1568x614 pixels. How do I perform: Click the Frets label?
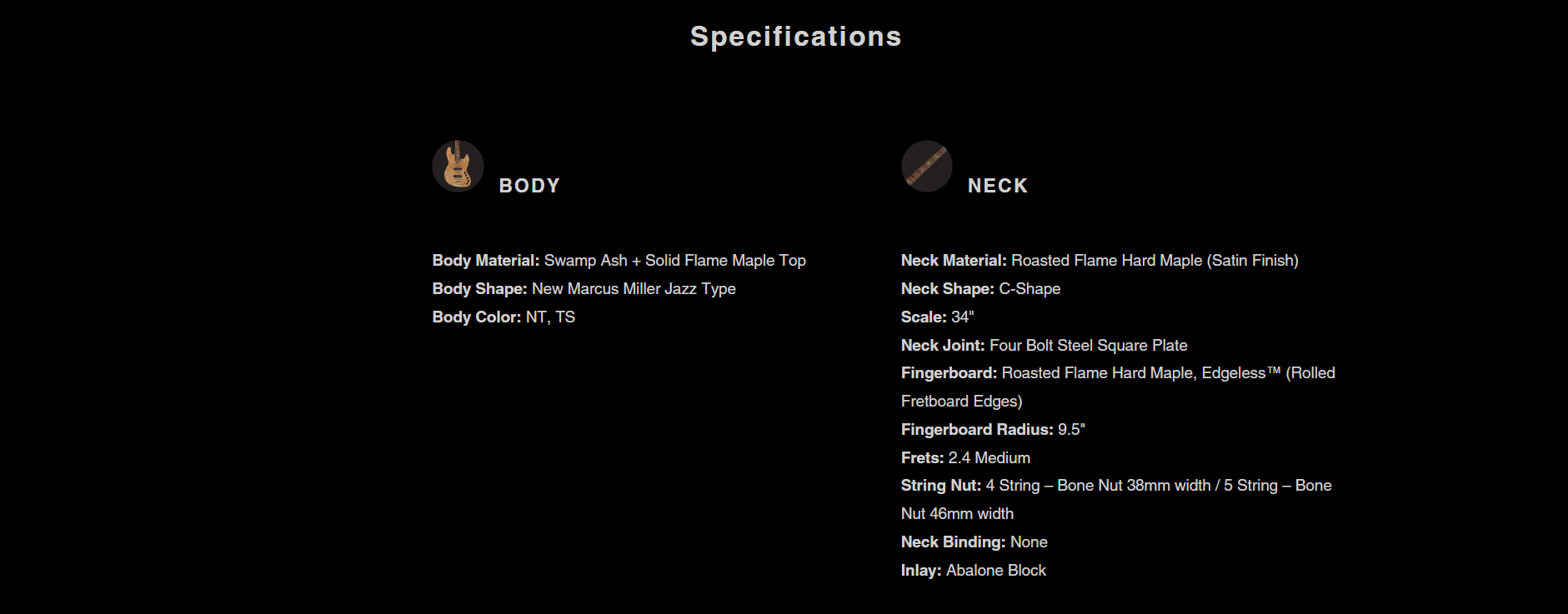[922, 458]
